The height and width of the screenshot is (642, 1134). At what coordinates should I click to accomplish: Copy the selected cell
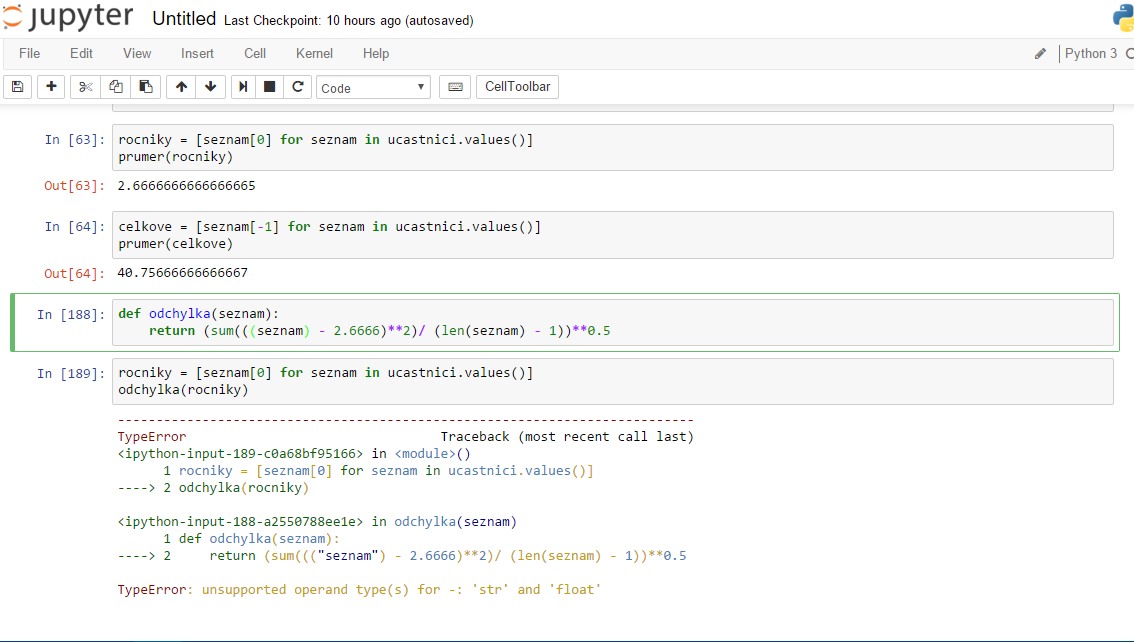[116, 87]
